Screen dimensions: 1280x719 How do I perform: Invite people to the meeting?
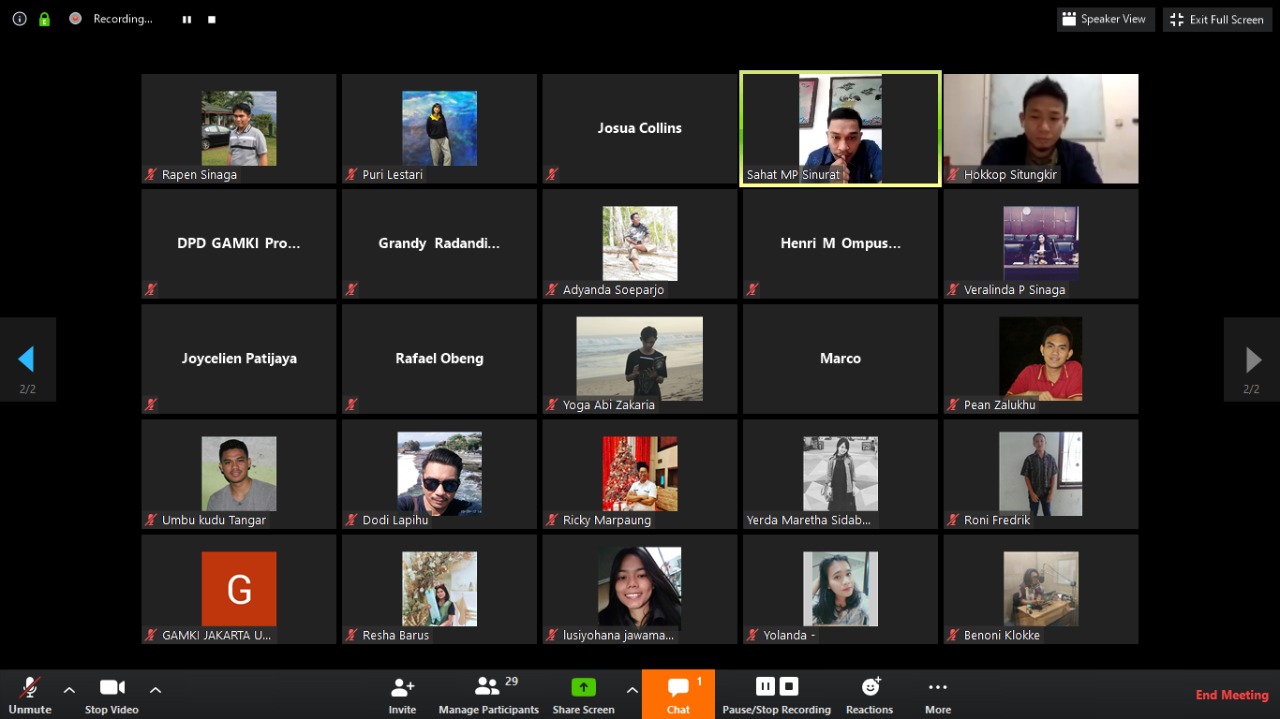click(x=402, y=695)
